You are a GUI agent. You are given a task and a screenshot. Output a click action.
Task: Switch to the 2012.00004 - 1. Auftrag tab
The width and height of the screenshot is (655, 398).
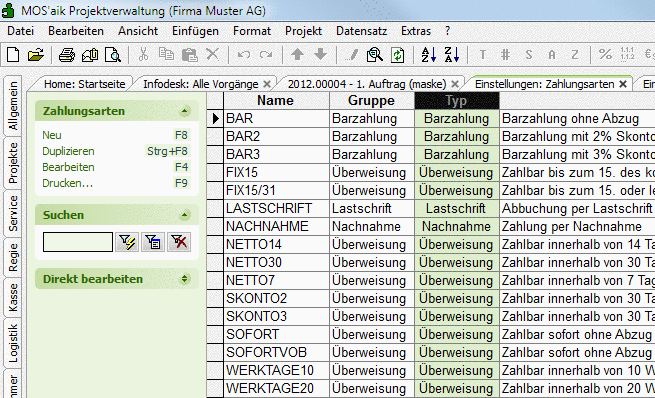point(367,84)
